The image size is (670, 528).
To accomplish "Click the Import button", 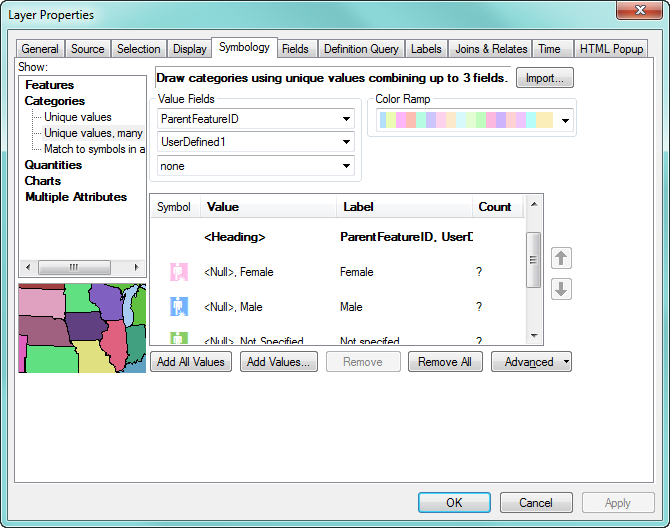I will (545, 78).
